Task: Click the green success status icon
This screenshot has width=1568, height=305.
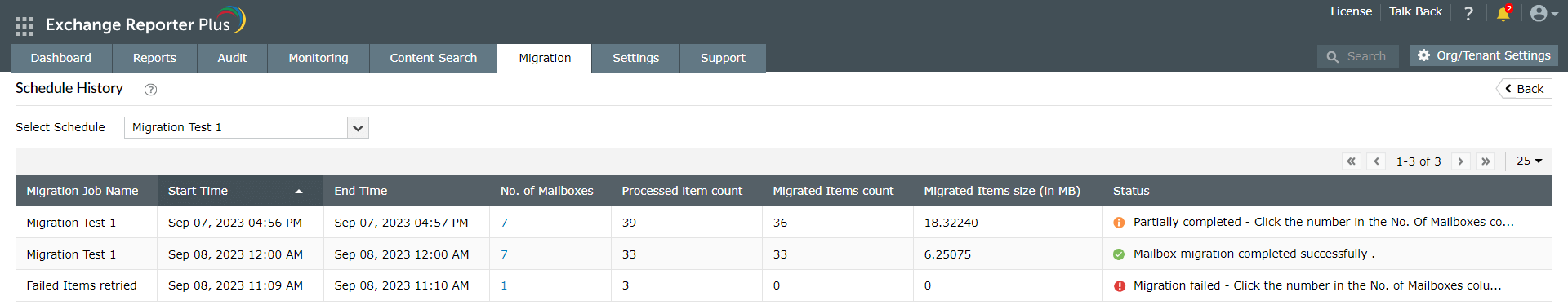Action: click(1119, 254)
